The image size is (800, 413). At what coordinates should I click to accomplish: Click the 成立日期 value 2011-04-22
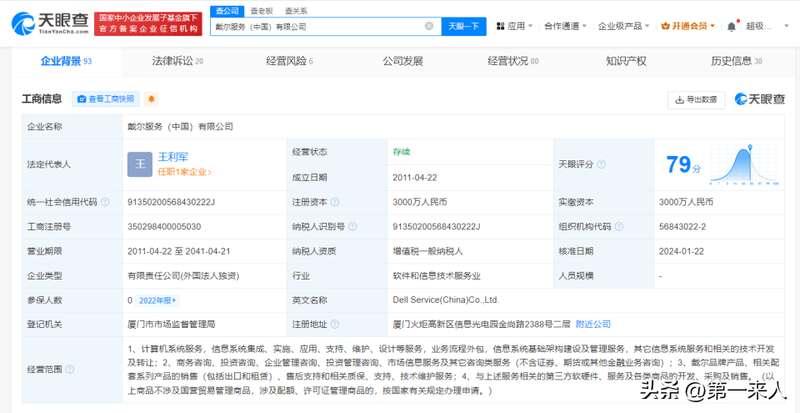414,178
